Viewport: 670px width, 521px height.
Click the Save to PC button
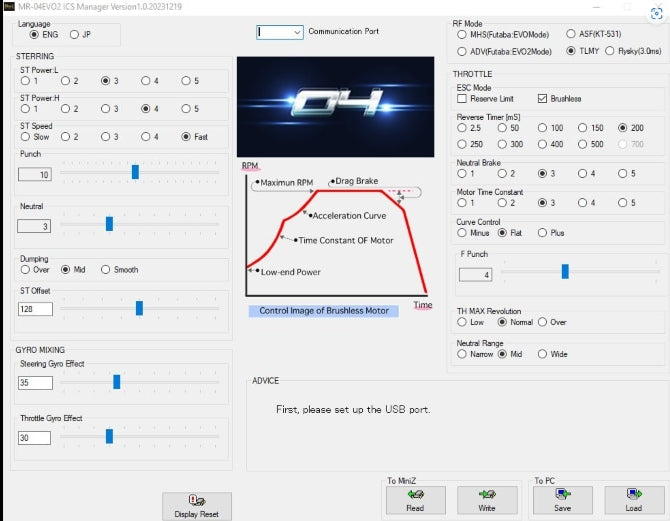coord(562,500)
